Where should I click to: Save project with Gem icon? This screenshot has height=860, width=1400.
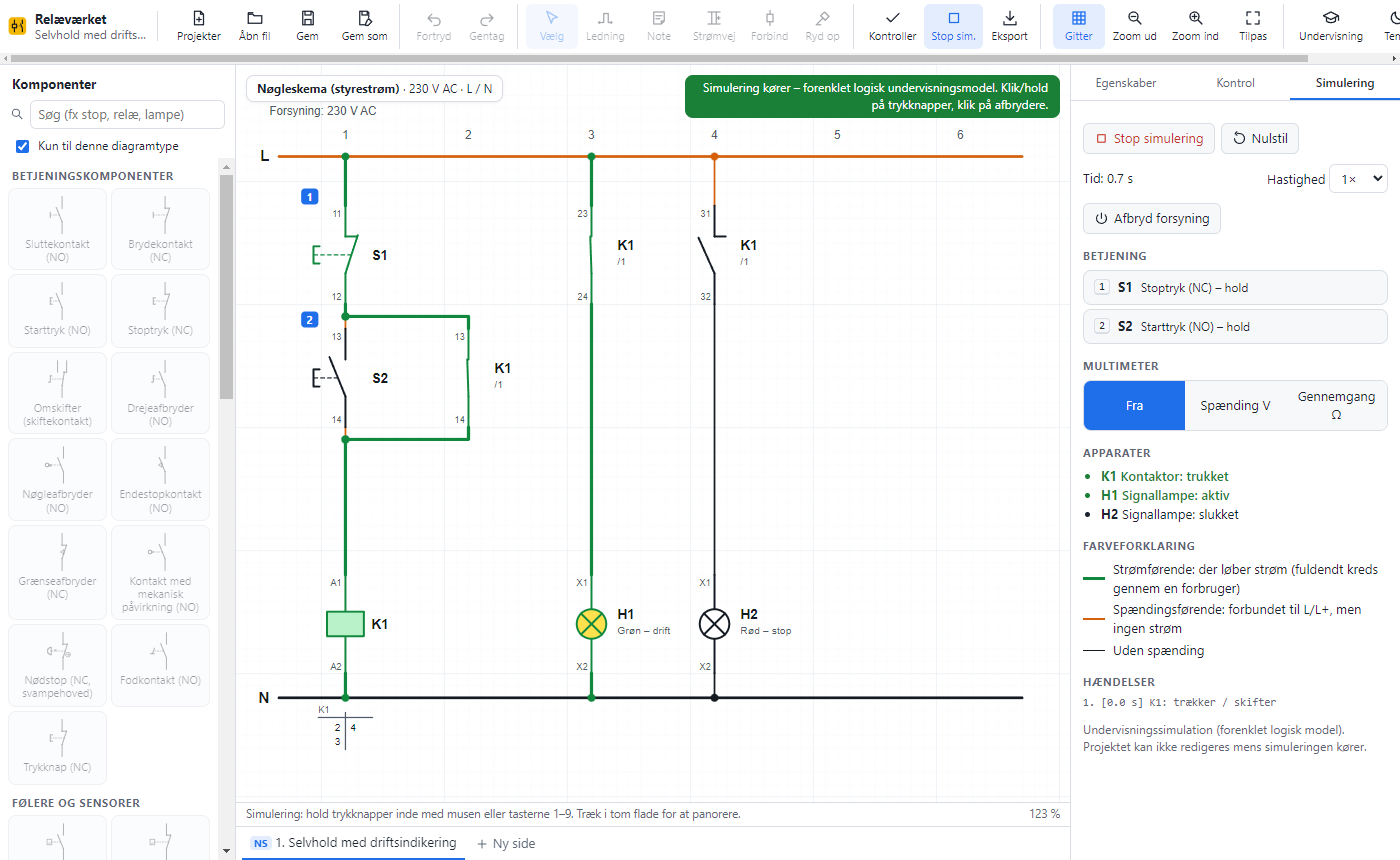(308, 18)
